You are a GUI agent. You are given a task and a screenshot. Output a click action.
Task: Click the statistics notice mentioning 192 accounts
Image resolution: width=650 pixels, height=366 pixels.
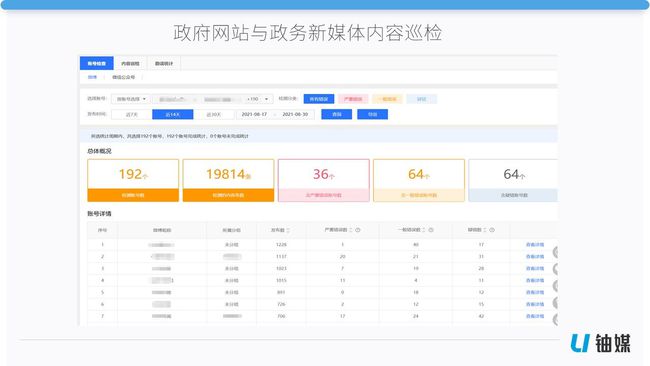(170, 136)
